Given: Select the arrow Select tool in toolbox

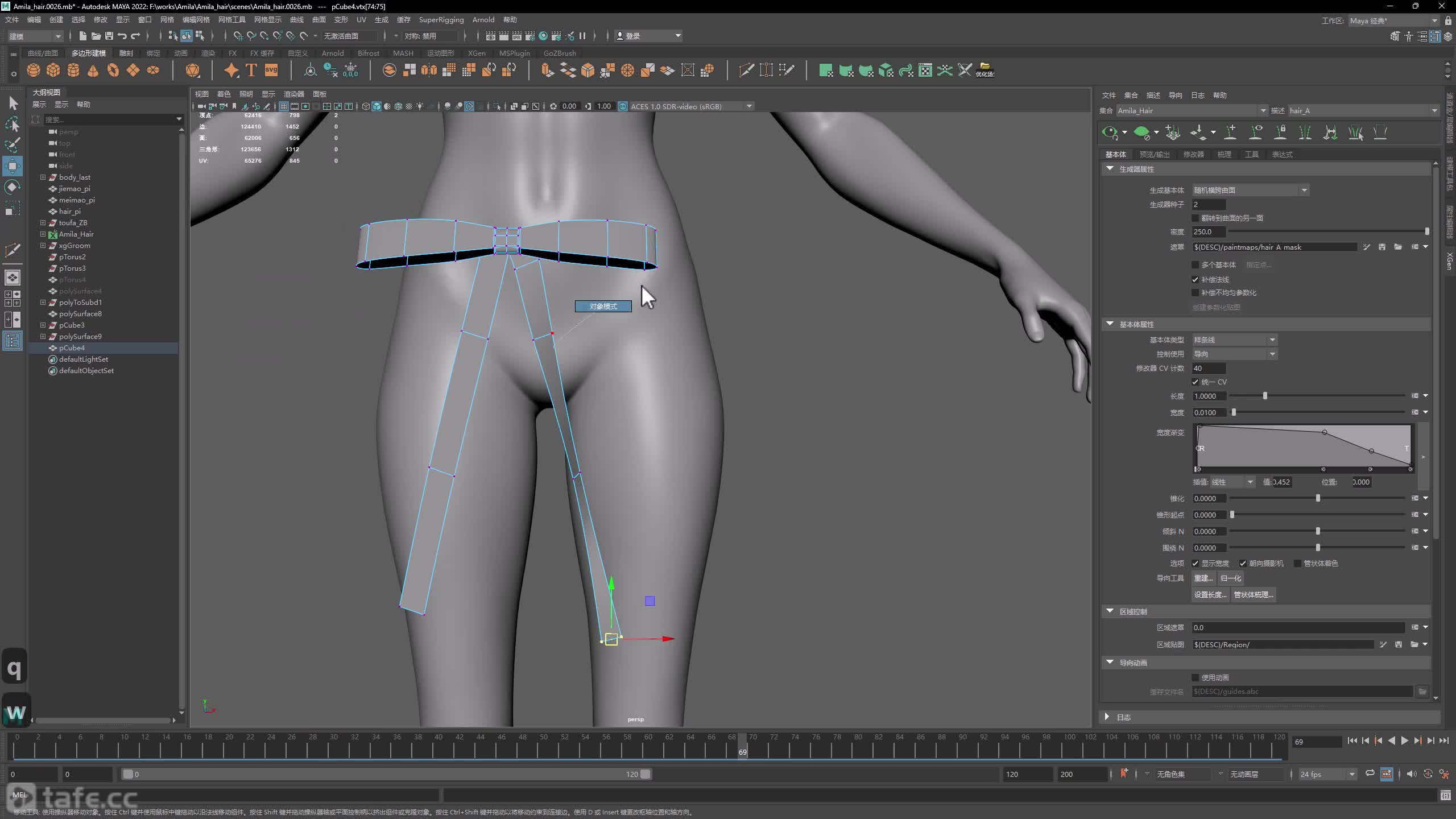Looking at the screenshot, I should [x=13, y=103].
